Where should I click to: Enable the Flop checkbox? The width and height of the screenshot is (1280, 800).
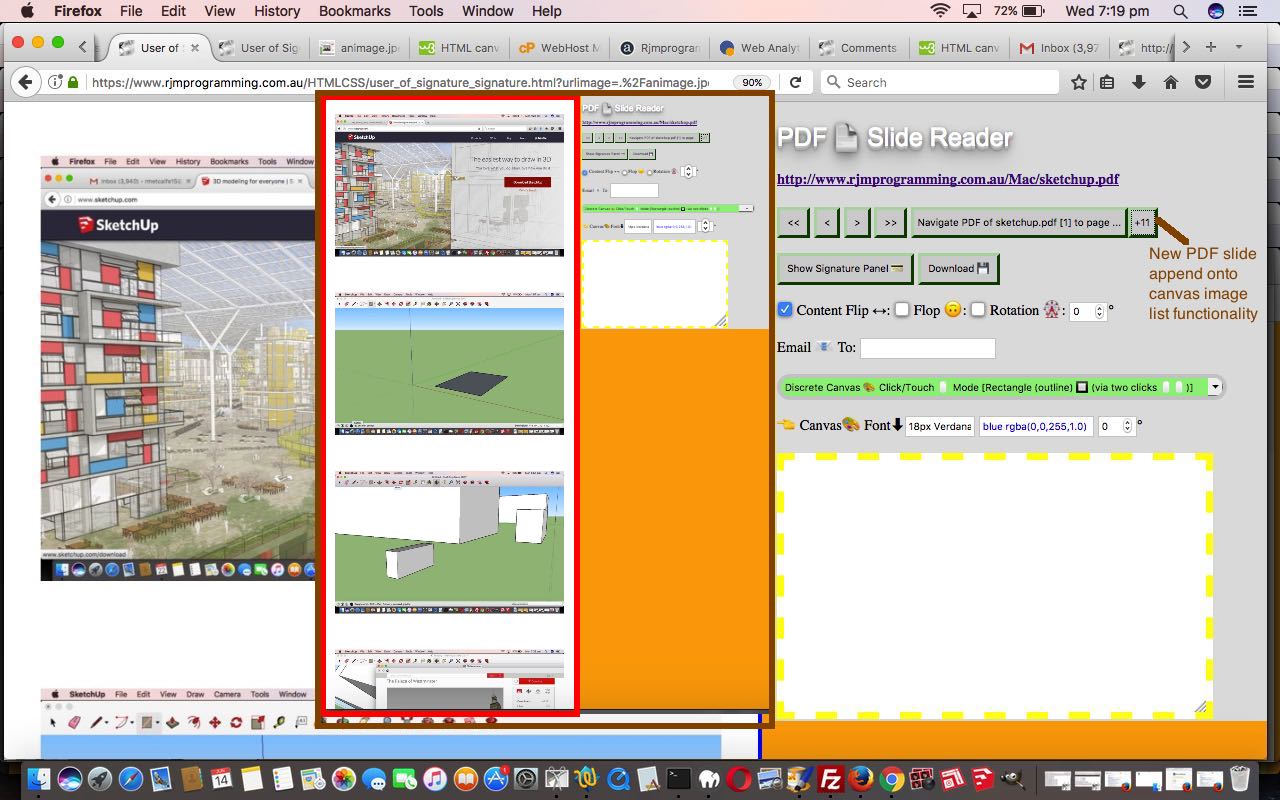[902, 310]
